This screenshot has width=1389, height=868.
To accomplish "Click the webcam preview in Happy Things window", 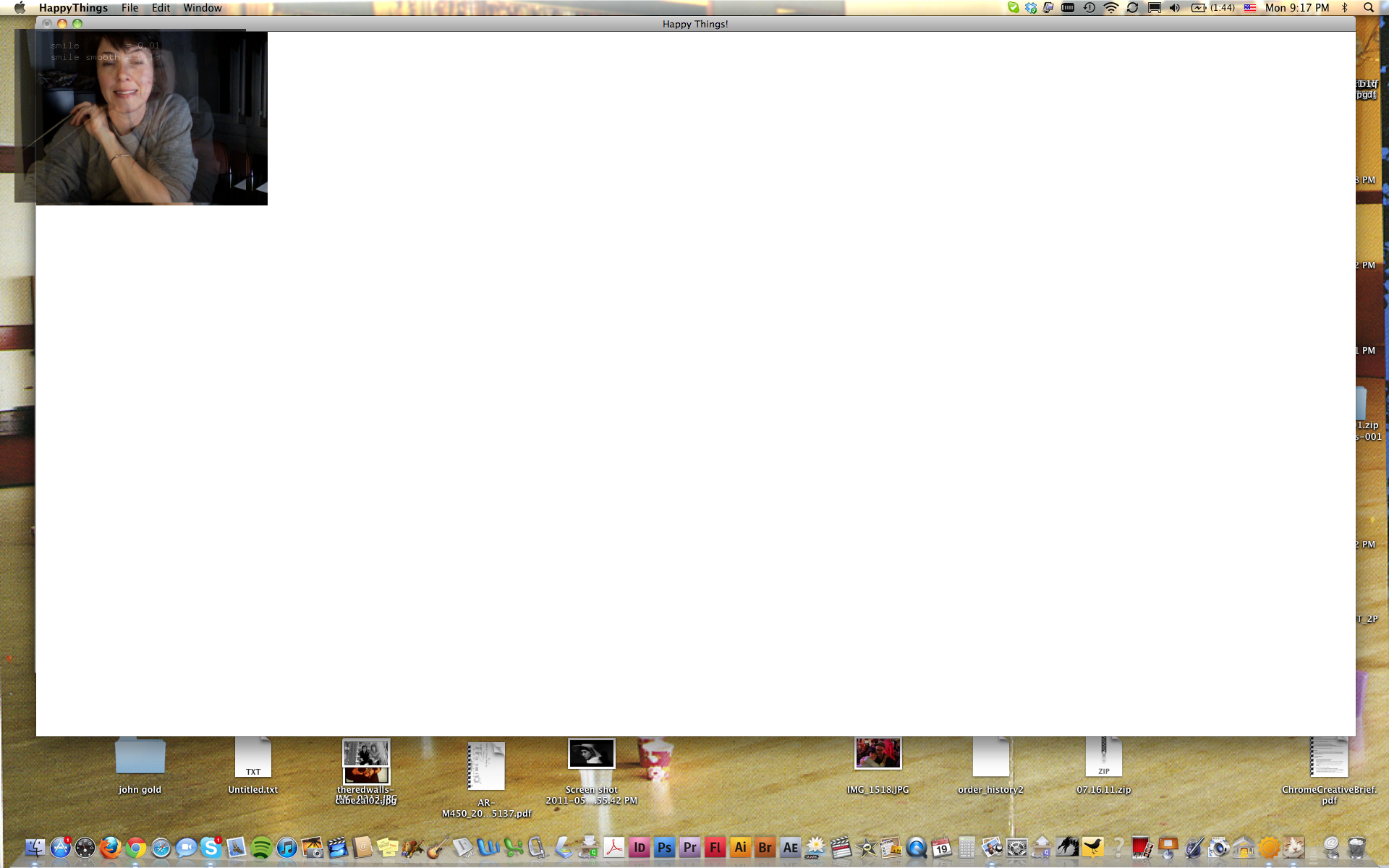I will pos(152,118).
